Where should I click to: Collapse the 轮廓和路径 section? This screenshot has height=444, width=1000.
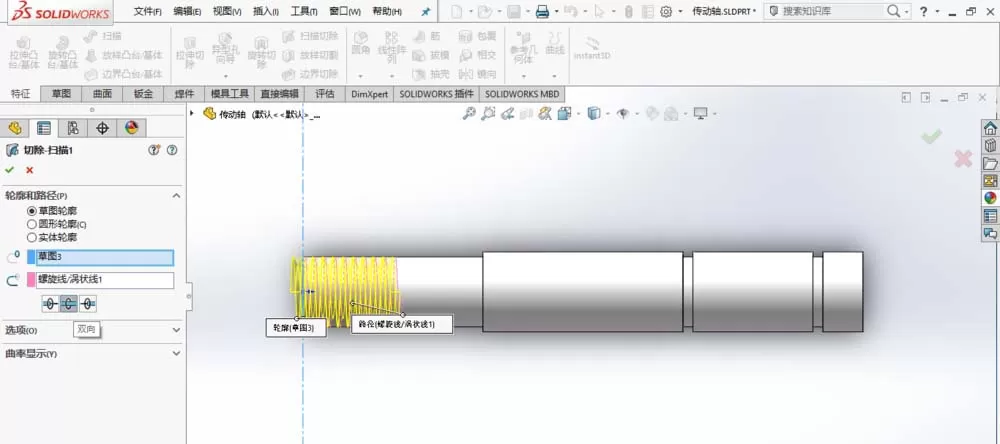click(x=177, y=196)
